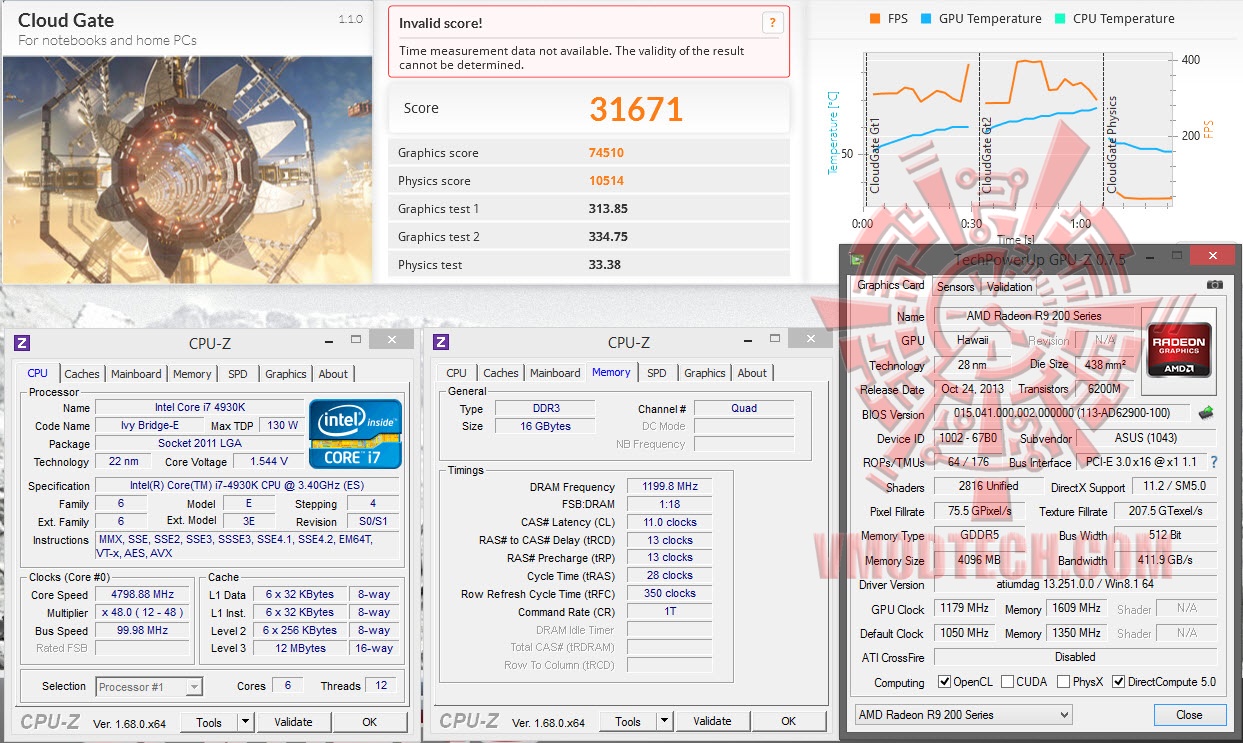Click the Physics score value 10514
The image size is (1243, 743).
pyautogui.click(x=606, y=181)
